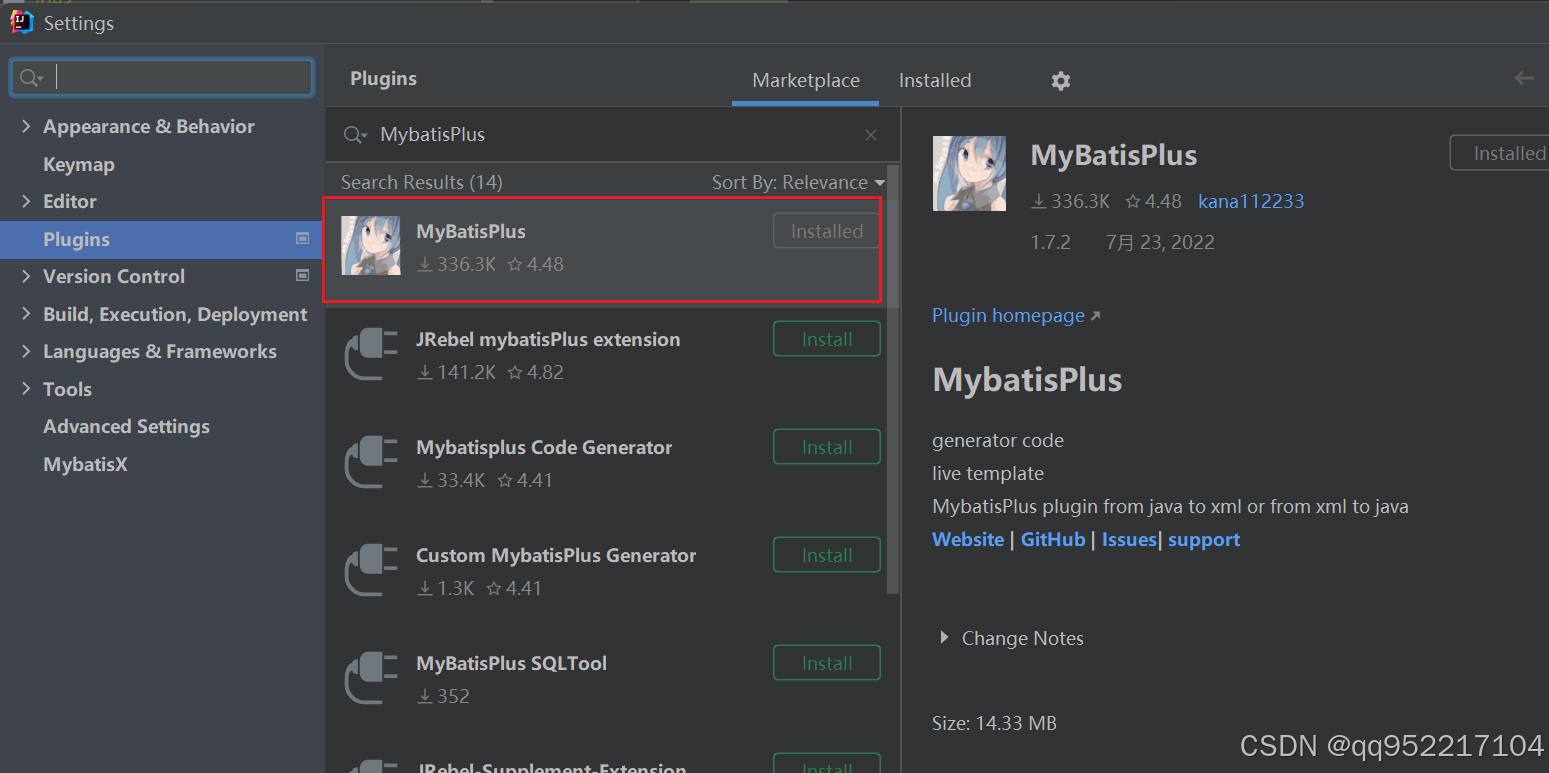This screenshot has height=773, width=1549.
Task: Expand Languages & Frameworks
Action: [26, 351]
